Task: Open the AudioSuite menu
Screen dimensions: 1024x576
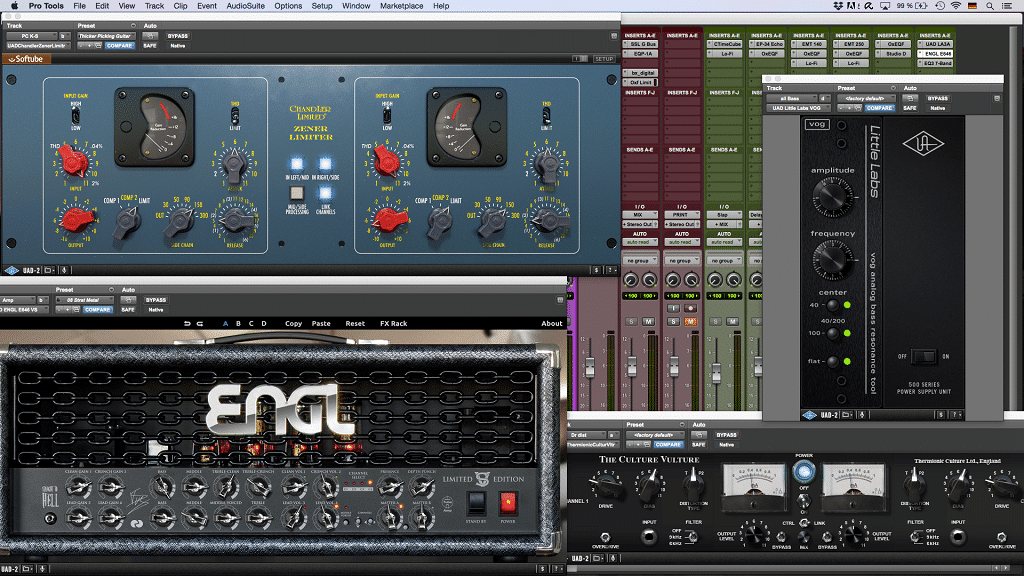Action: [x=246, y=6]
